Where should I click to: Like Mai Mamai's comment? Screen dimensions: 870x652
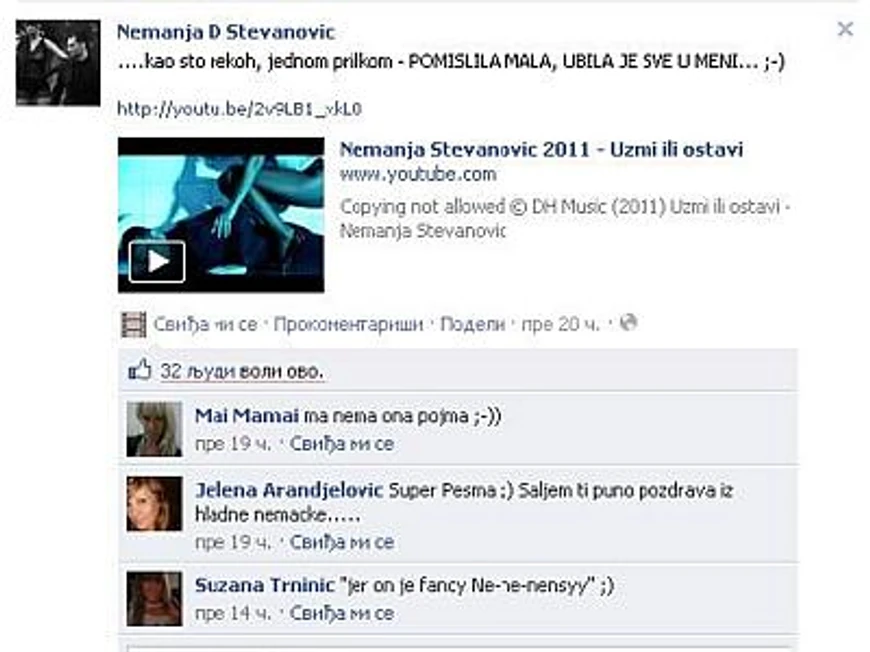coord(342,444)
